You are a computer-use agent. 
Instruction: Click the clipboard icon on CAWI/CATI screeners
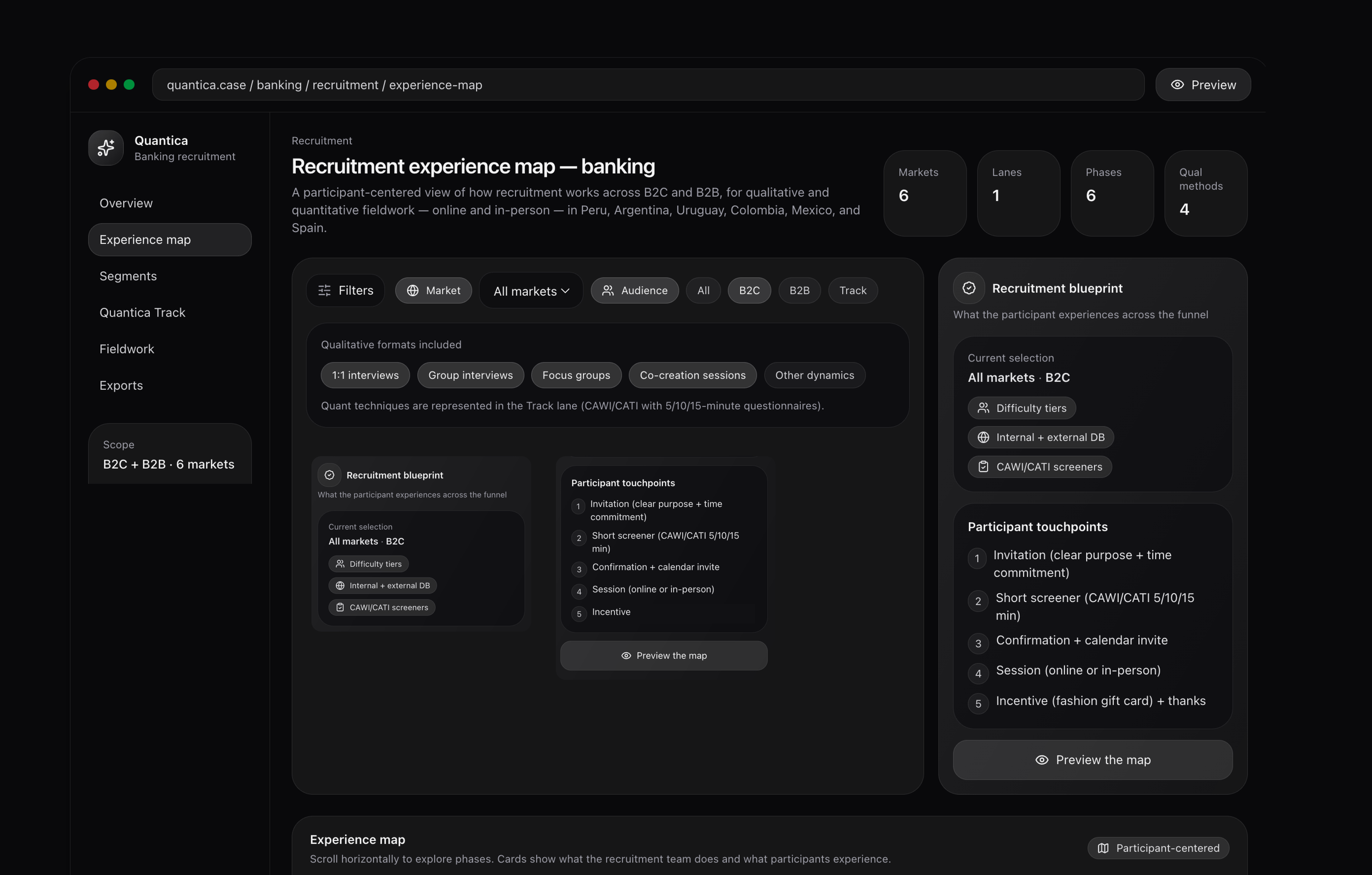click(x=983, y=466)
